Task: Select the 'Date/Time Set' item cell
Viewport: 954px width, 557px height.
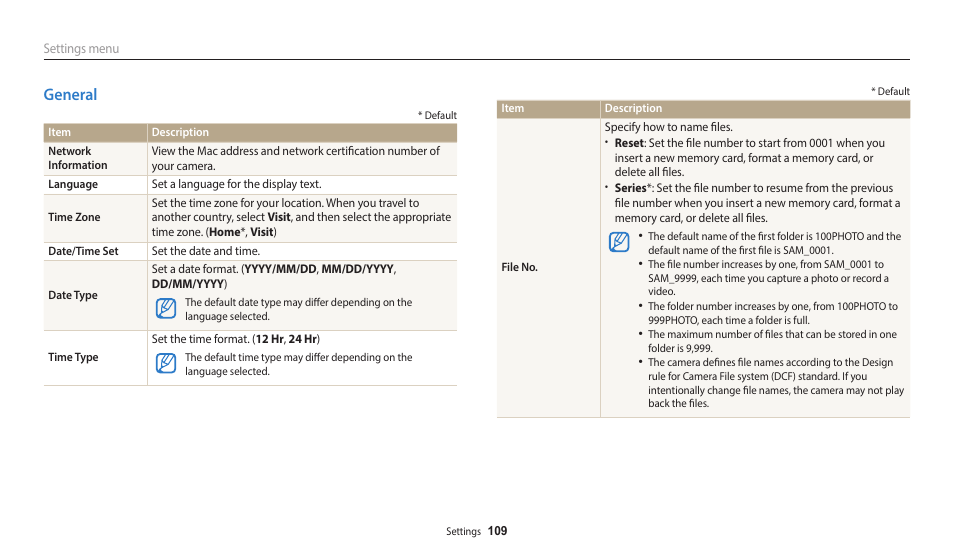Action: tap(95, 251)
